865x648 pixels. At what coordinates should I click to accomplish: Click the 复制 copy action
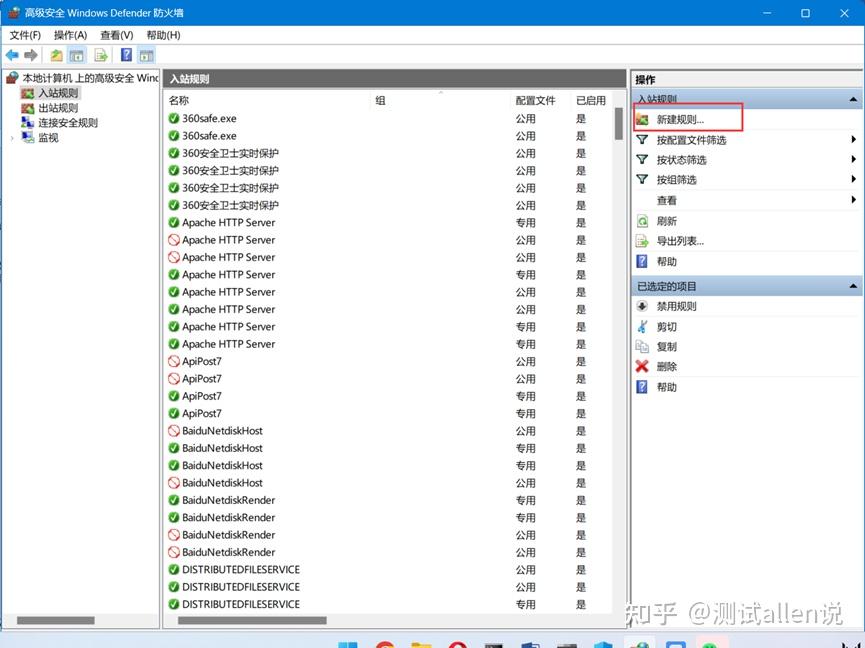666,347
